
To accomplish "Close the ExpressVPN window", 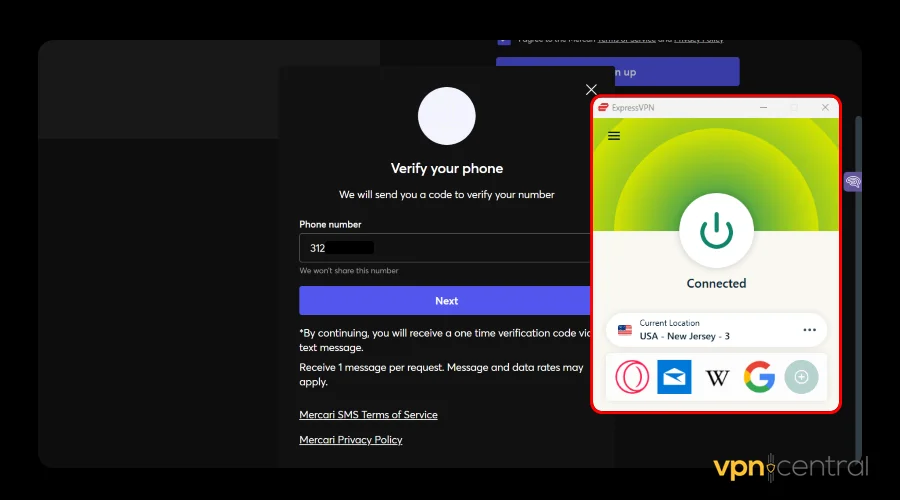I will [825, 107].
